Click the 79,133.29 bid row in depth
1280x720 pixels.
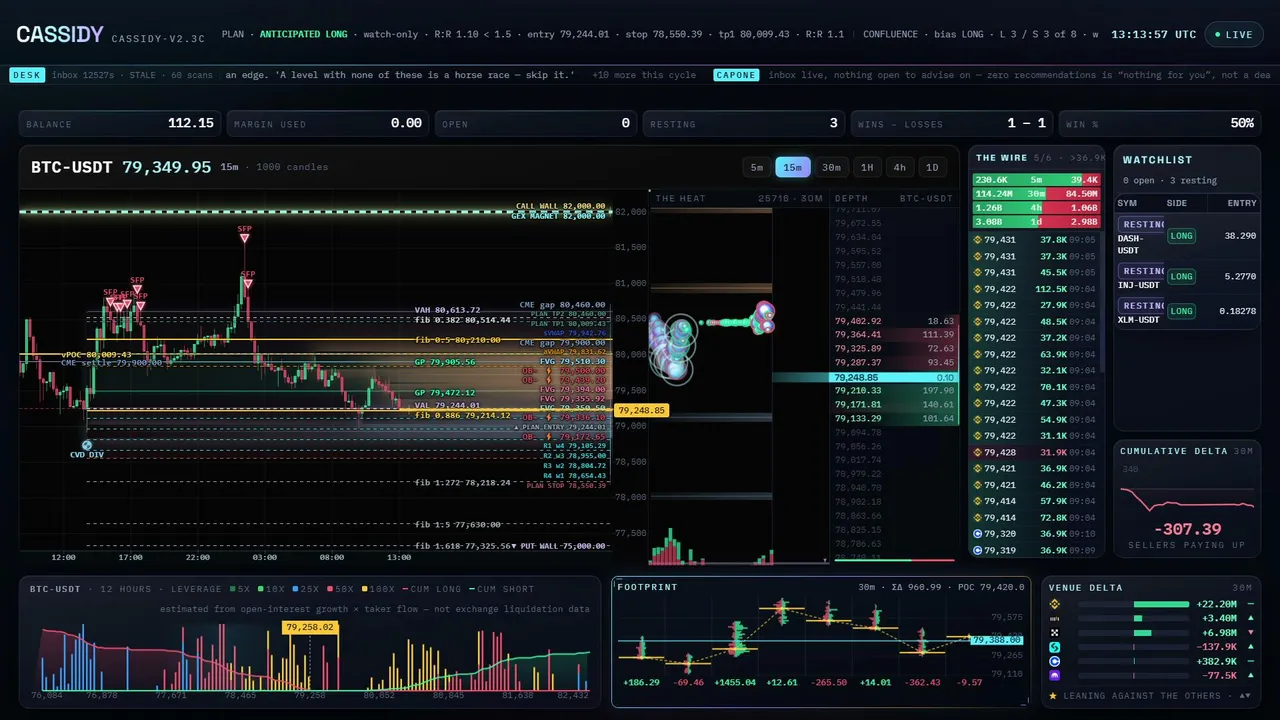click(x=894, y=419)
